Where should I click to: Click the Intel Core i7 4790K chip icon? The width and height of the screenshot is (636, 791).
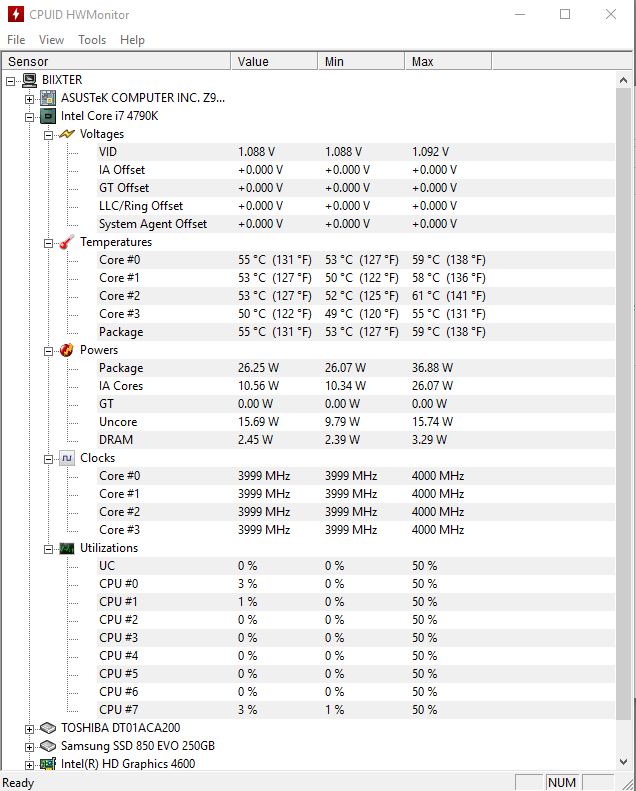coord(48,116)
